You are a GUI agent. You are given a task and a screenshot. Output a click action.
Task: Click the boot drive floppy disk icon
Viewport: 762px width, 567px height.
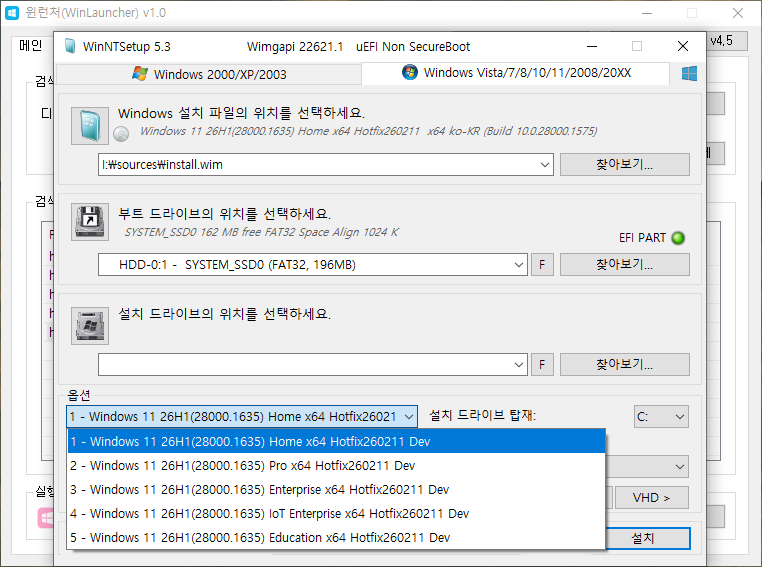pyautogui.click(x=90, y=222)
